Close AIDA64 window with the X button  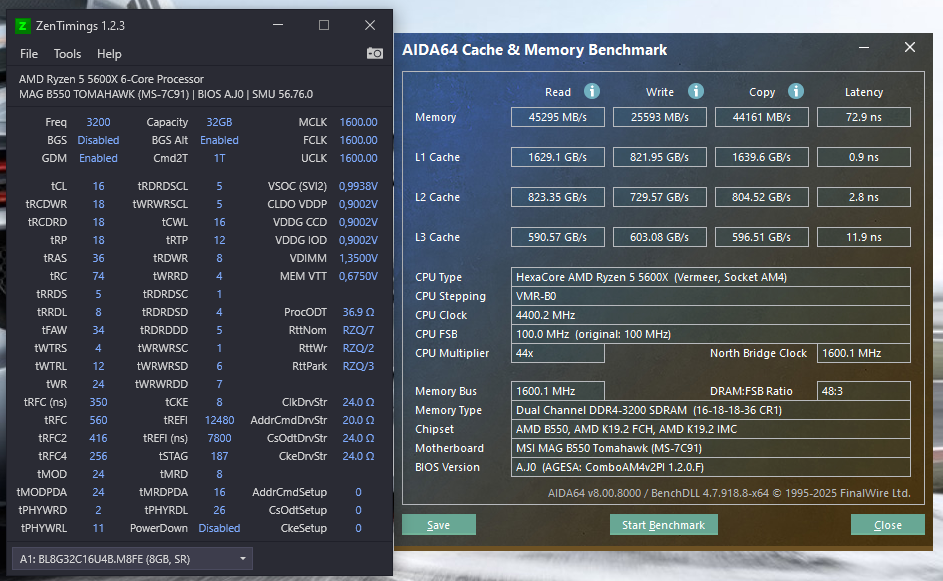click(909, 48)
